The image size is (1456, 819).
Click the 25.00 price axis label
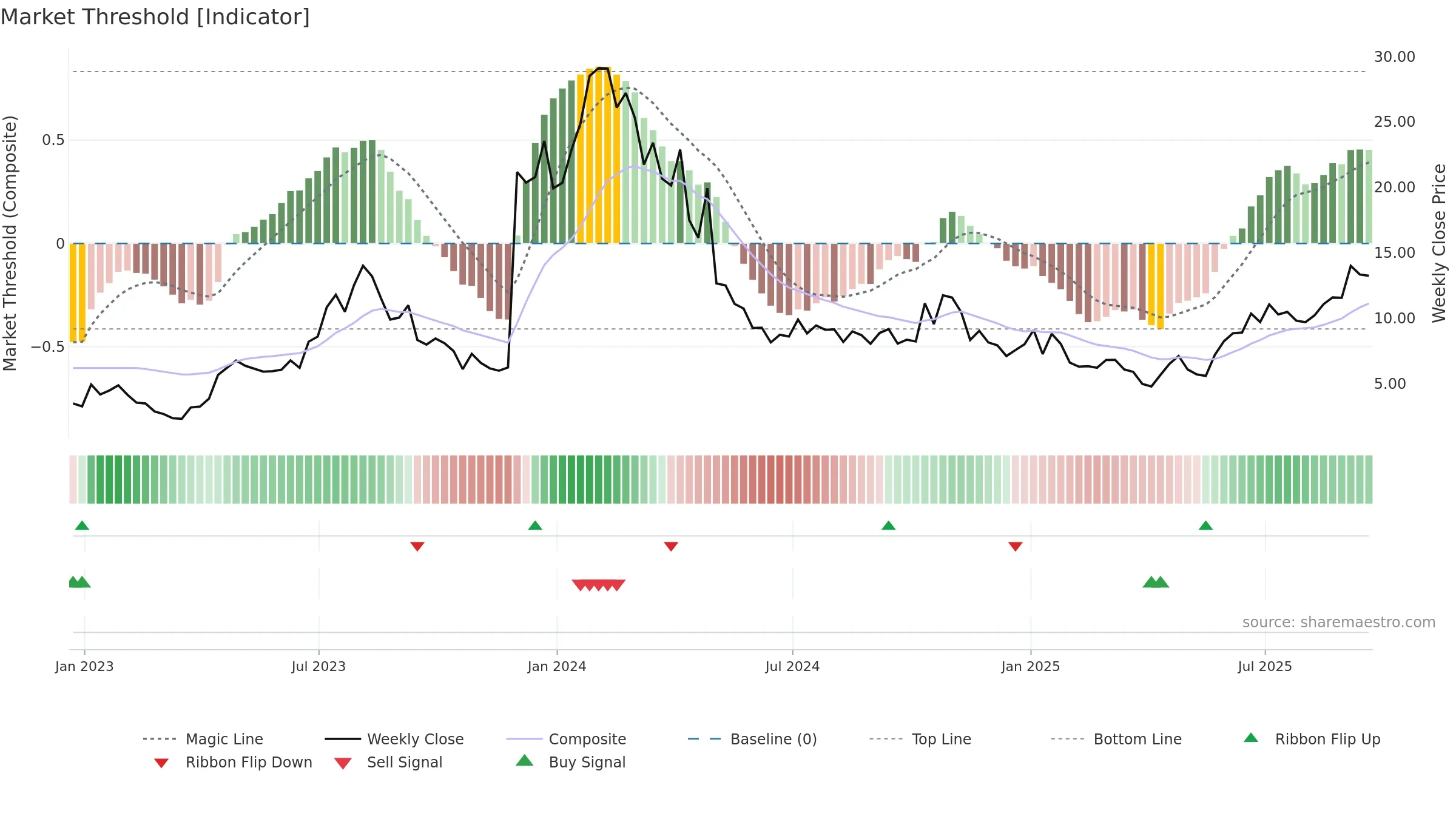(x=1395, y=122)
